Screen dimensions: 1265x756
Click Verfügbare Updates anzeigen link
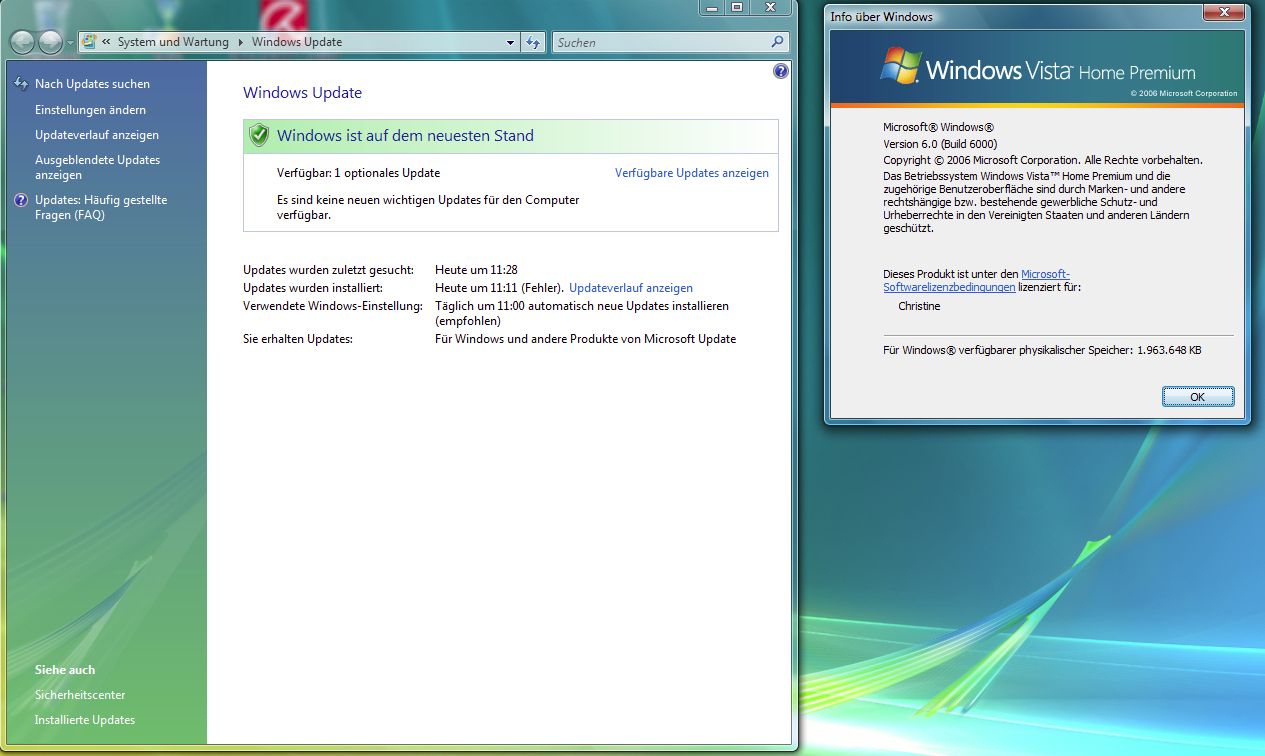[692, 173]
